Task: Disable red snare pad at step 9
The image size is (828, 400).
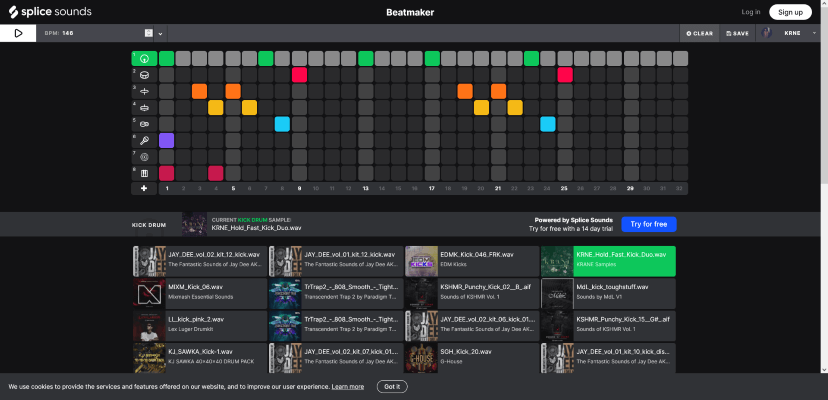Action: (299, 75)
